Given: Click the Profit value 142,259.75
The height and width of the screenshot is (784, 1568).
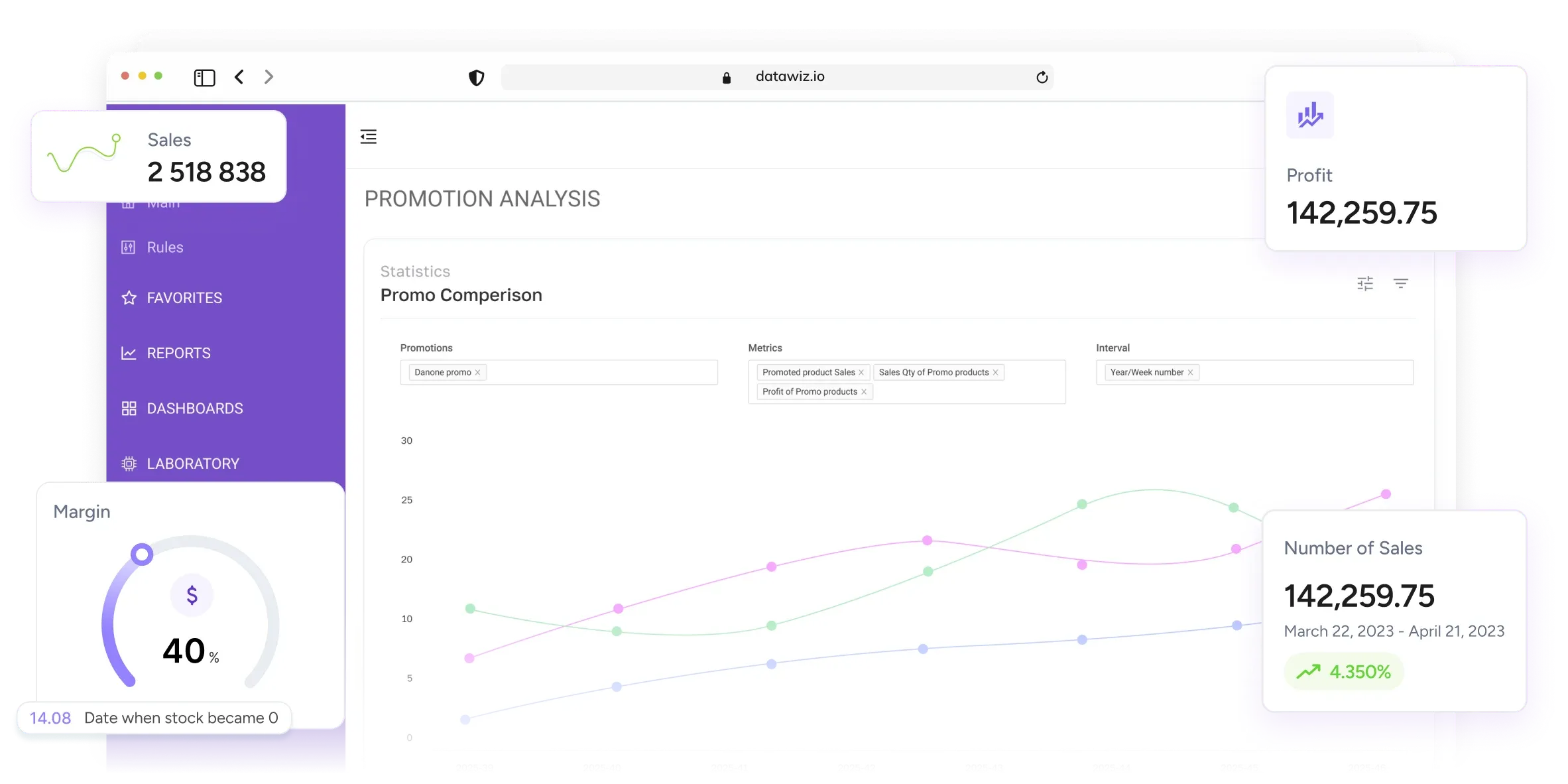Looking at the screenshot, I should click(x=1362, y=213).
